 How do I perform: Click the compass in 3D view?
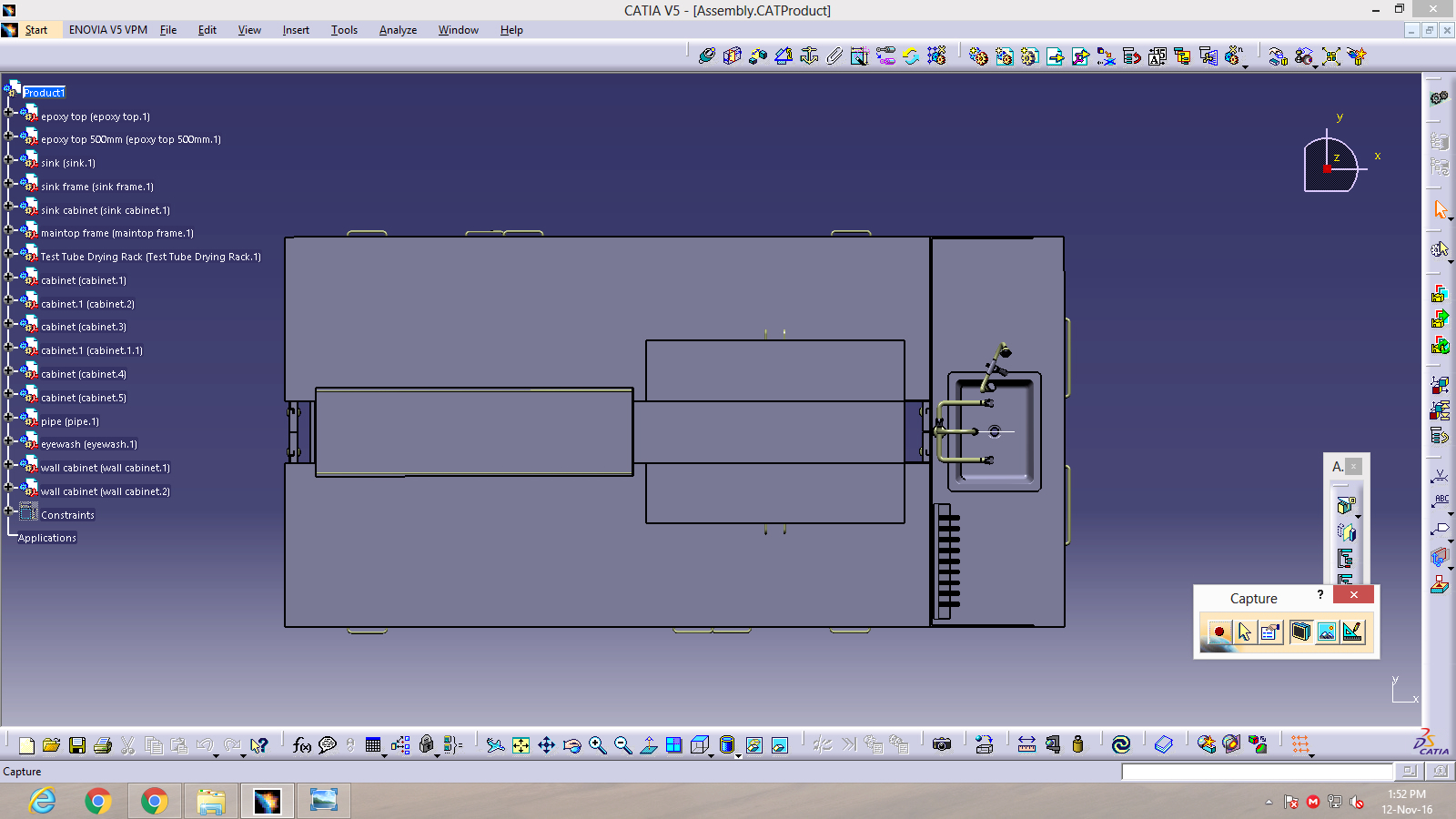(1331, 164)
